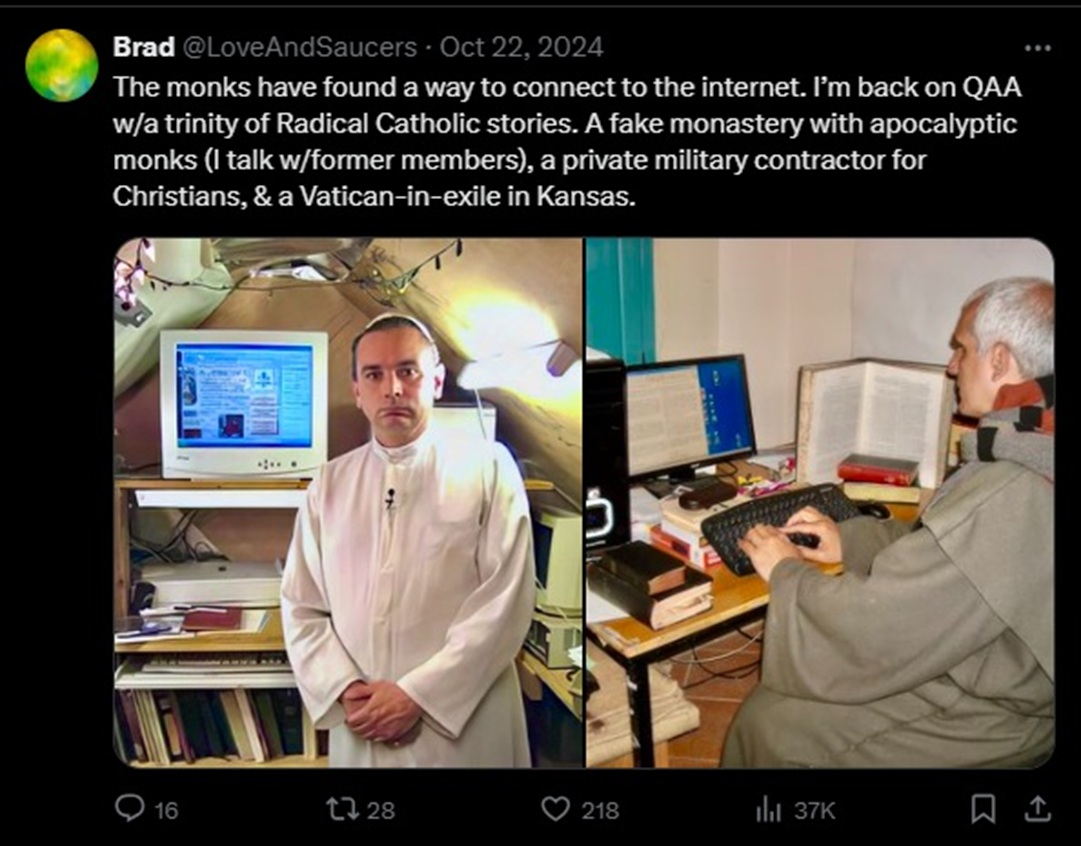Like the post with the heart icon
Viewport: 1081px width, 846px height.
click(x=555, y=809)
